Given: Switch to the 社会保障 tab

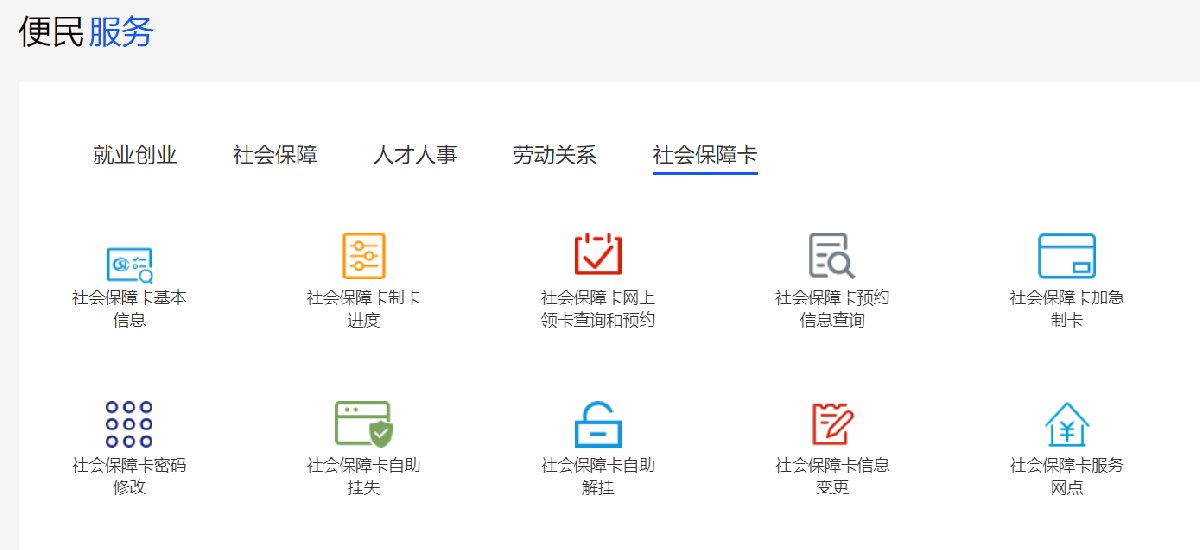Looking at the screenshot, I should [x=275, y=155].
